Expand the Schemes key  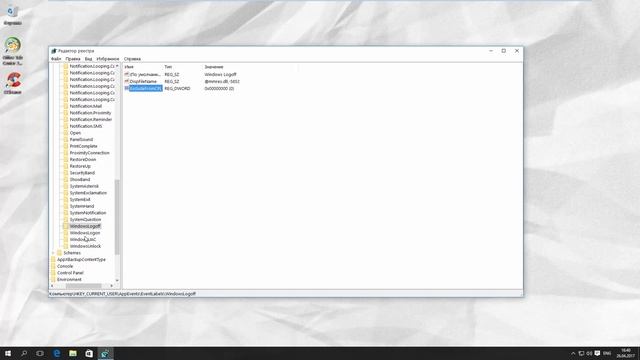(x=53, y=253)
